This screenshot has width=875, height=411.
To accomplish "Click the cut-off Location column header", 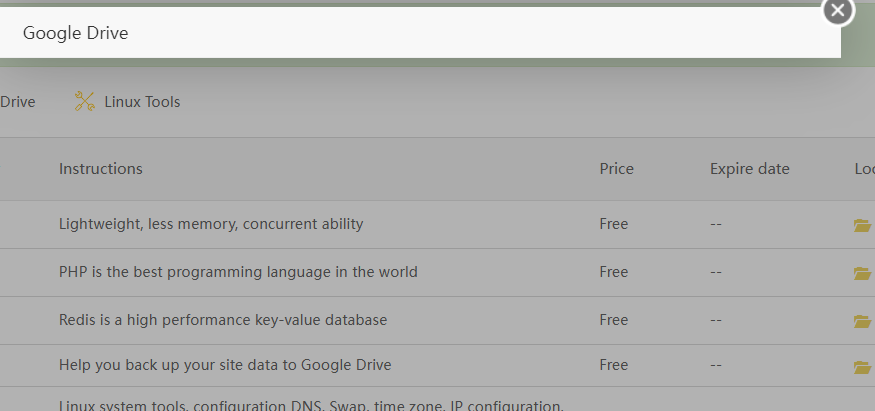I will 864,168.
